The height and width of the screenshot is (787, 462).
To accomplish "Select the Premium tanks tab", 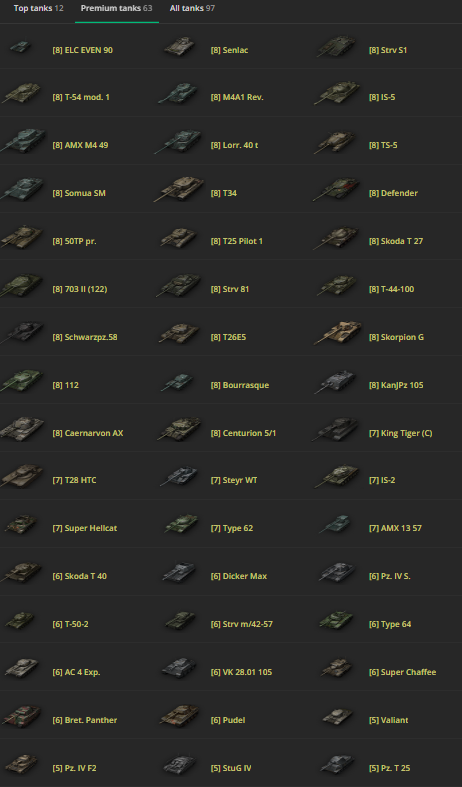I will click(117, 8).
